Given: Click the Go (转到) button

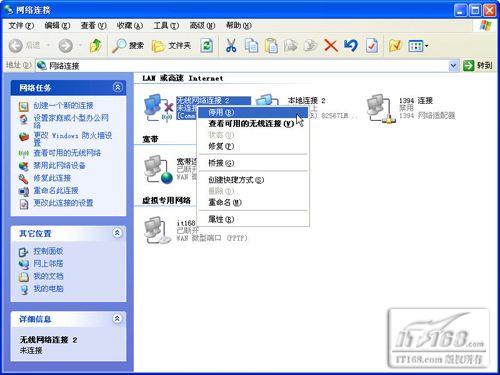Looking at the screenshot, I should pos(477,66).
